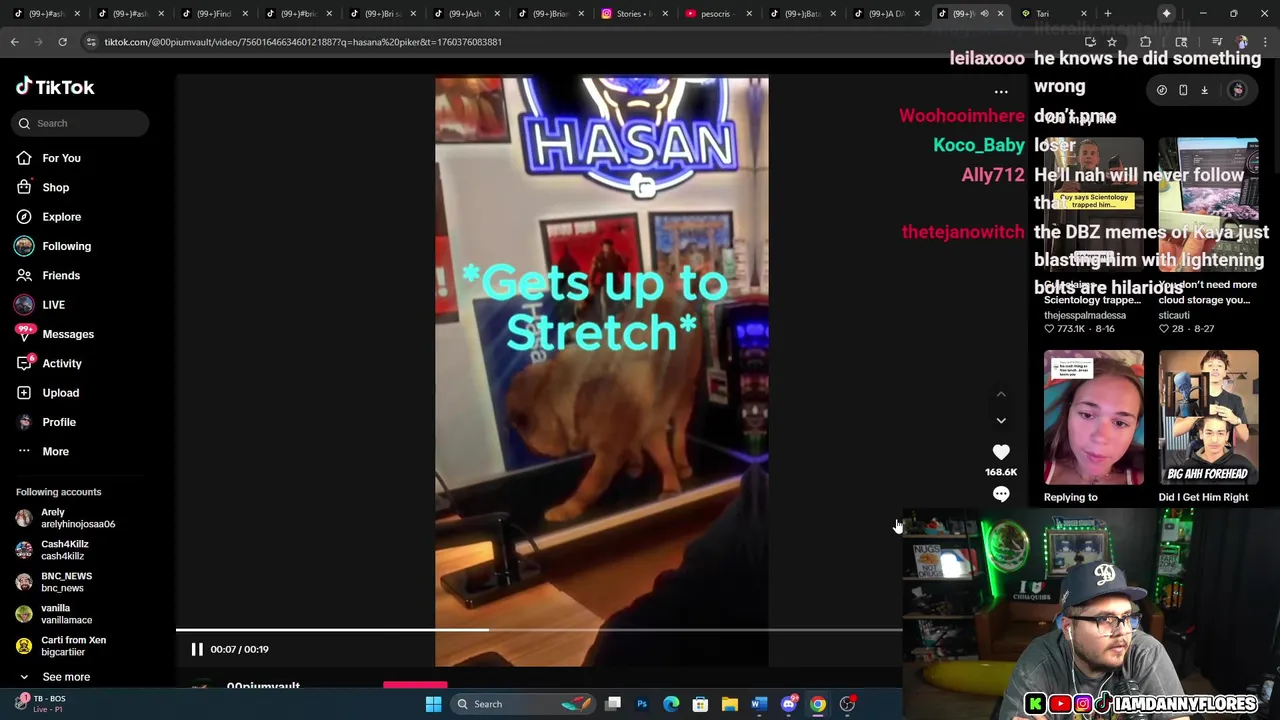Open the video comments bubble

point(1001,494)
